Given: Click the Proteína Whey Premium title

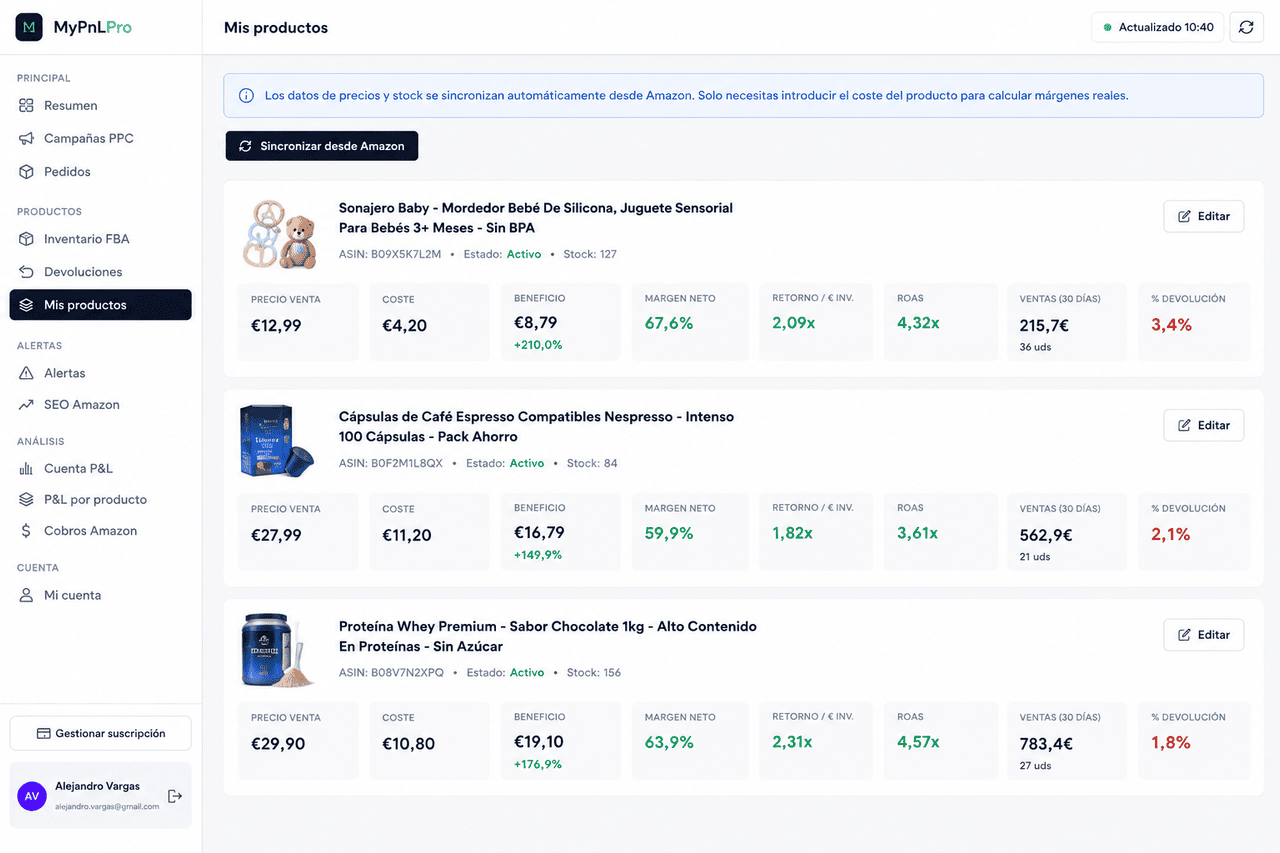Looking at the screenshot, I should pos(548,636).
